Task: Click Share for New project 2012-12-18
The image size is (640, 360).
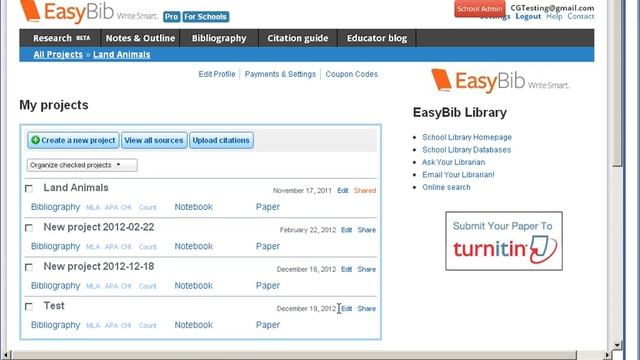Action: pyautogui.click(x=367, y=269)
